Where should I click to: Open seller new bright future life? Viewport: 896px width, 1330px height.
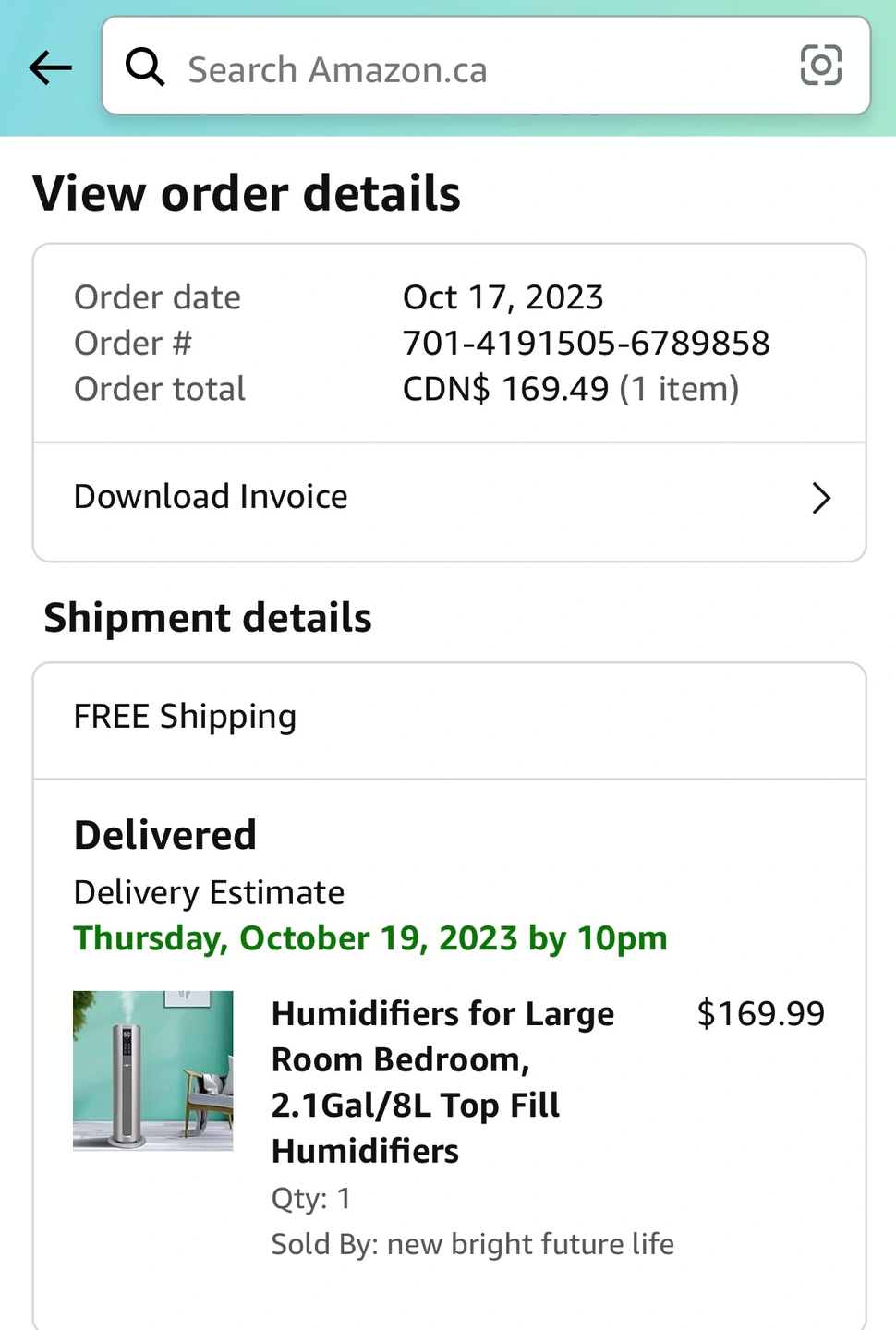[x=530, y=1244]
